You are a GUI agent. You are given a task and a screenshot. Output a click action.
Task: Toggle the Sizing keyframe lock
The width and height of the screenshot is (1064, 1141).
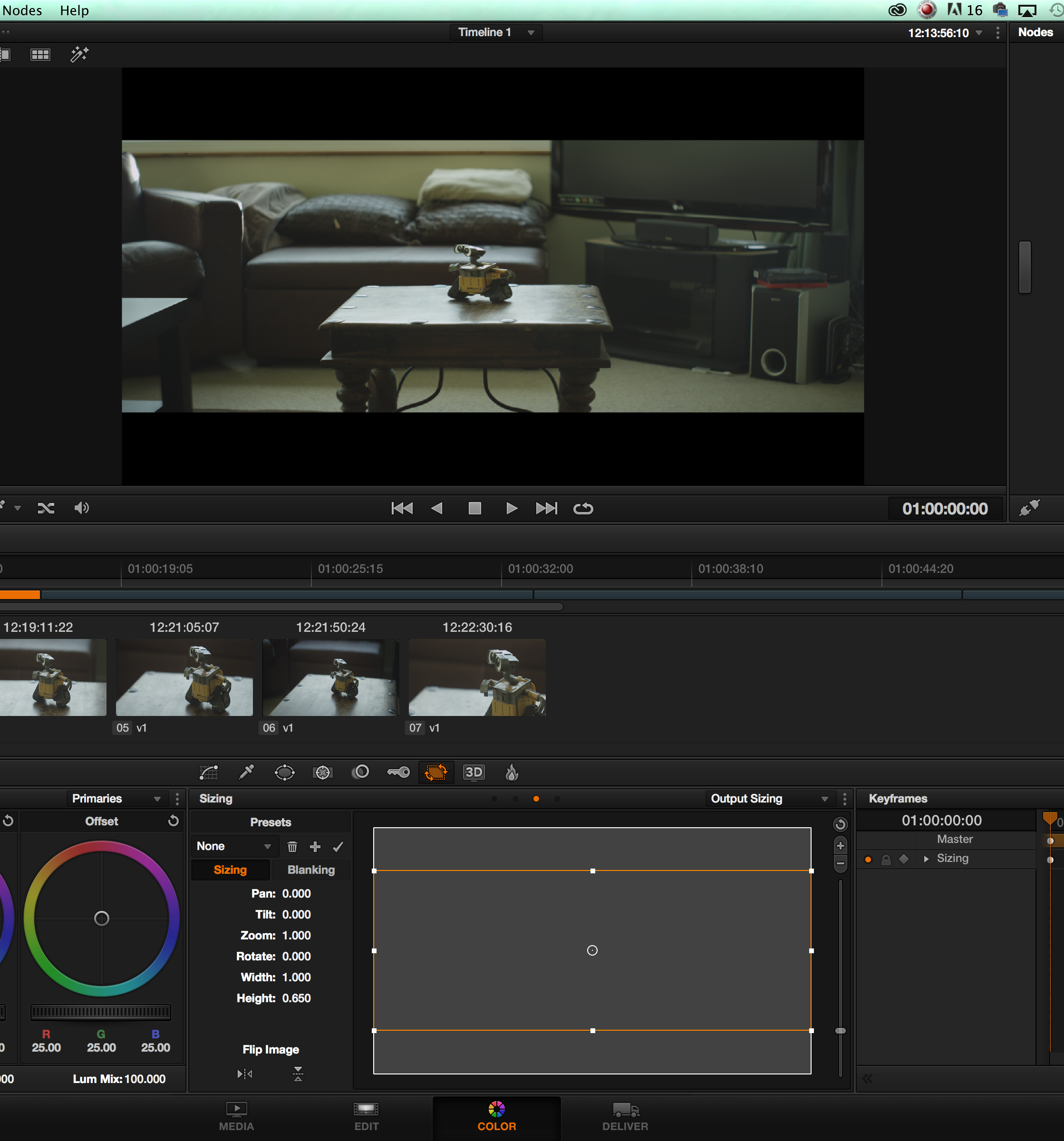(886, 860)
